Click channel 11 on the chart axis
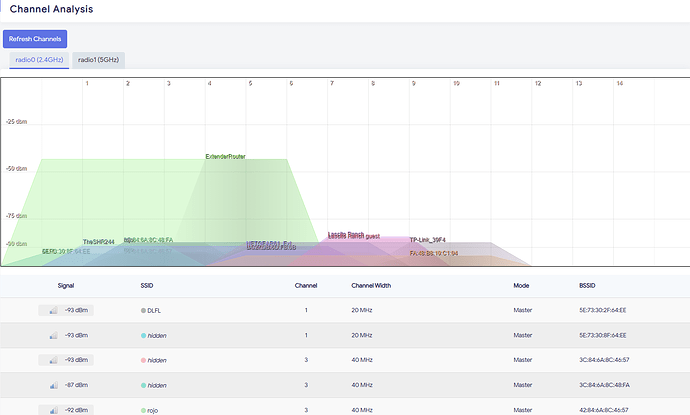The image size is (690, 415). point(497,83)
